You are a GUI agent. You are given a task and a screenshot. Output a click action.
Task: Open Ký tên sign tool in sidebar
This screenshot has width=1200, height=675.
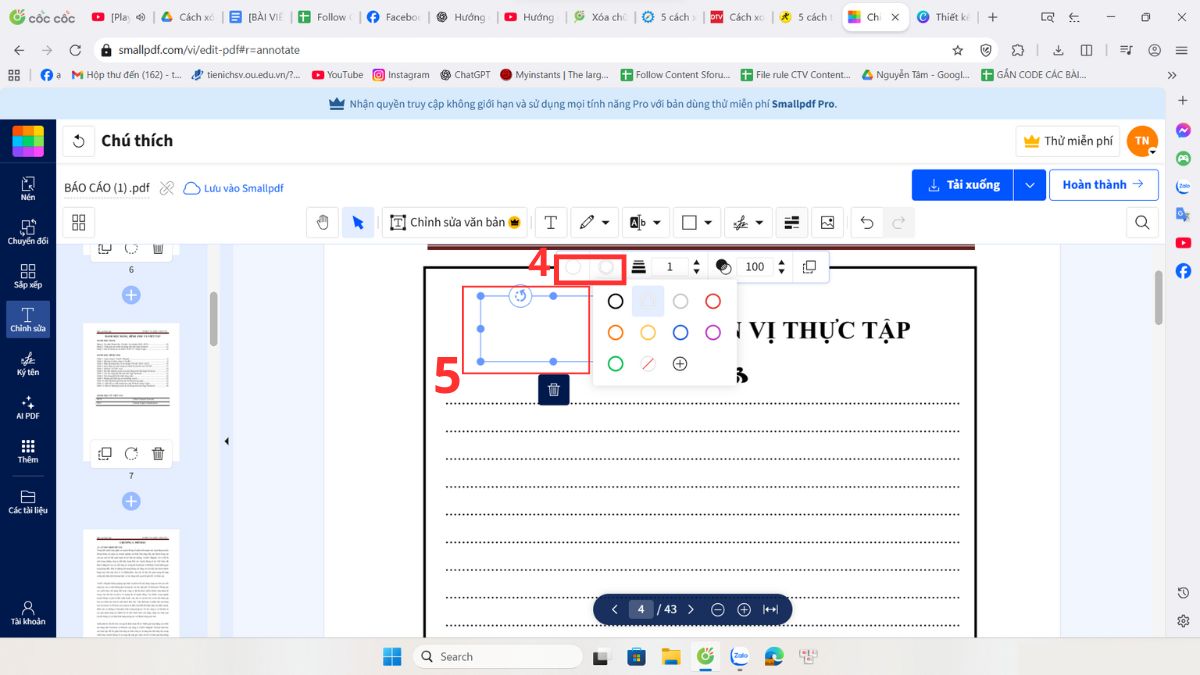tap(28, 362)
